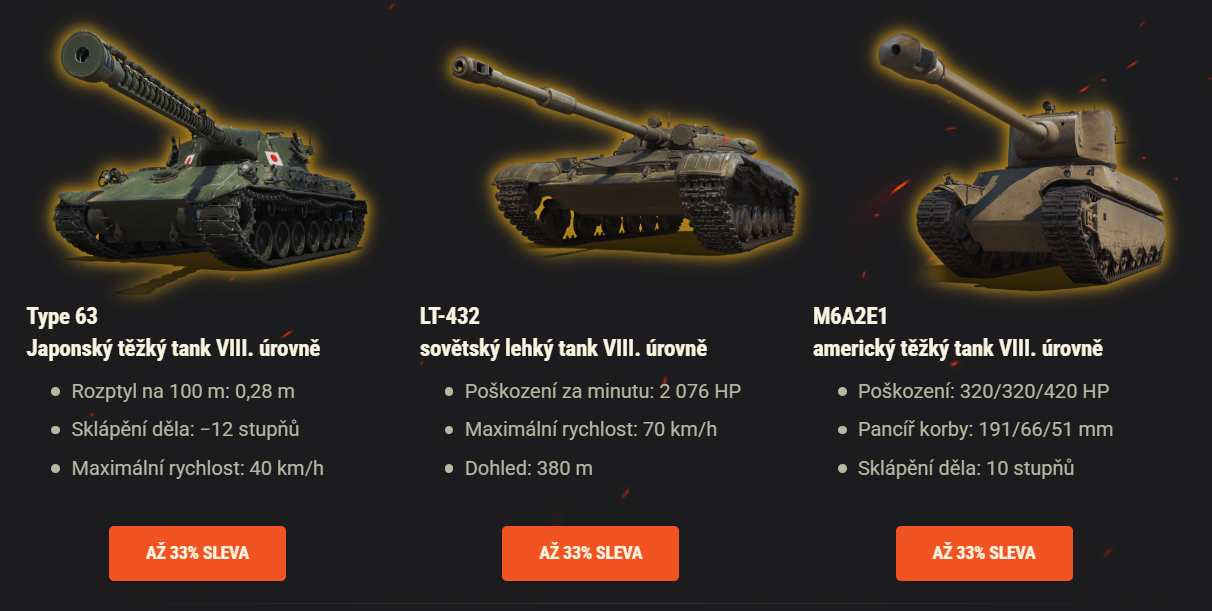The width and height of the screenshot is (1212, 611).
Task: Select the LT-432 heading
Action: tap(450, 316)
